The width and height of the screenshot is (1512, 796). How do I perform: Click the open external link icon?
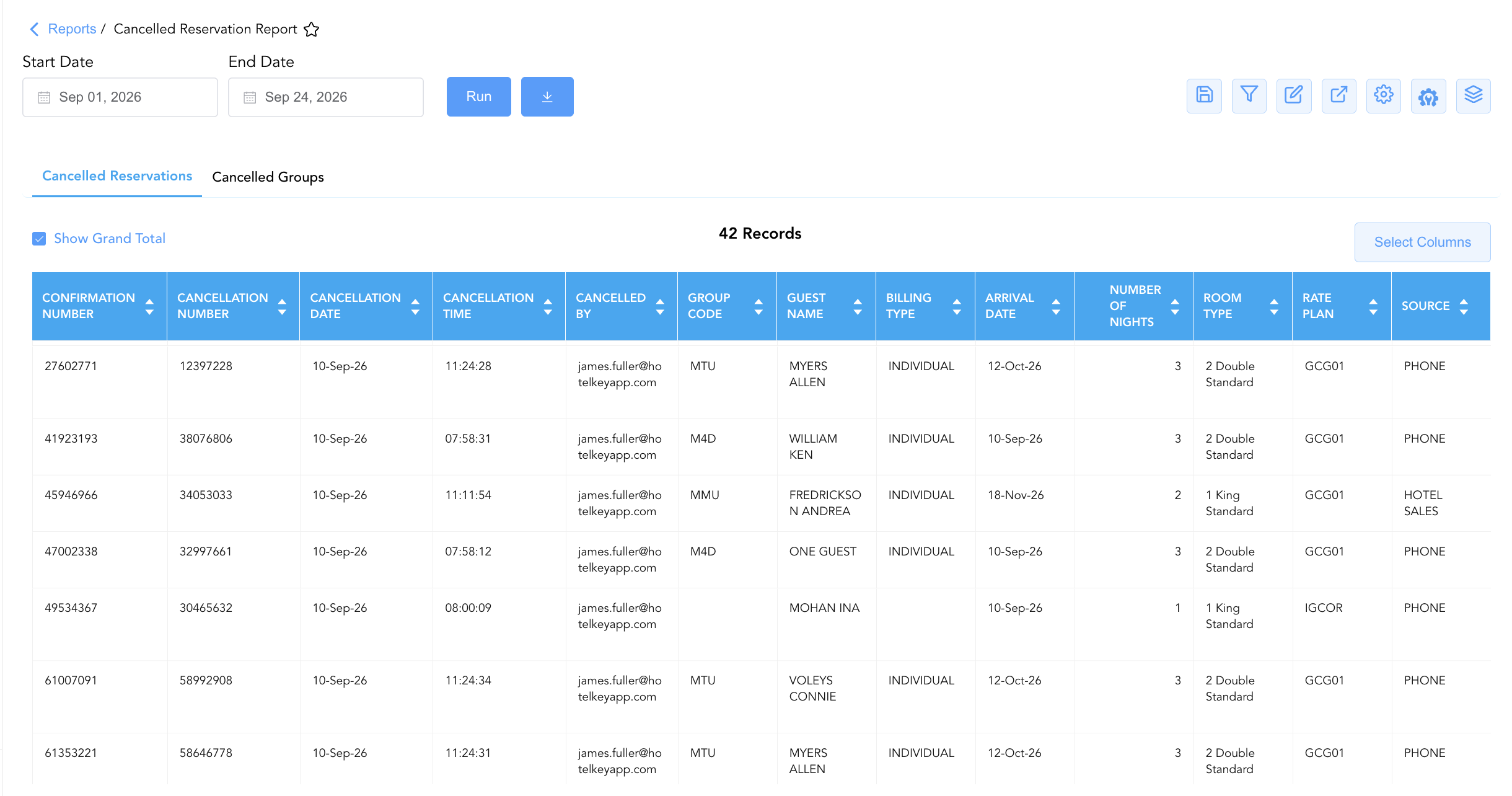(x=1338, y=96)
